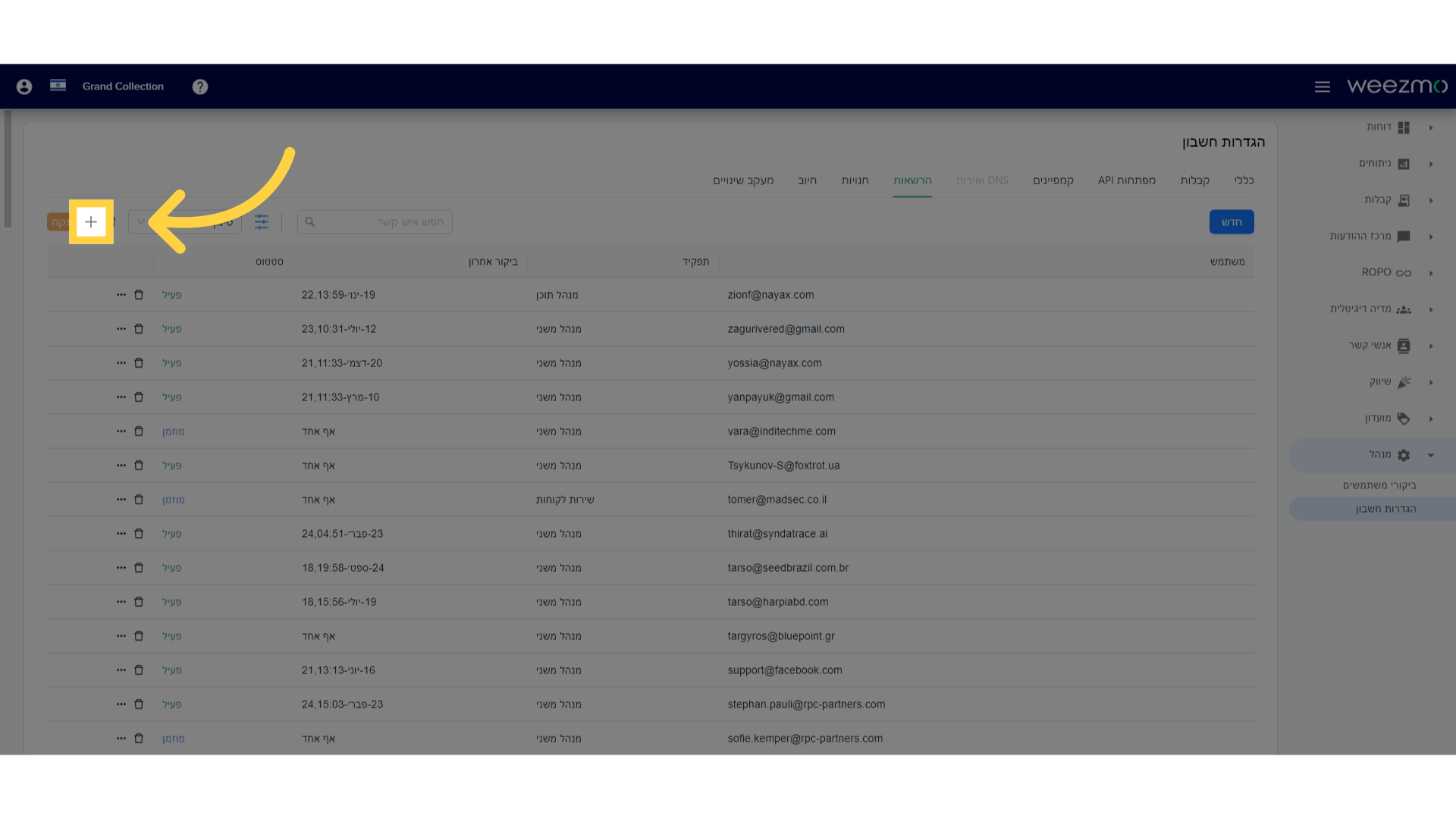The height and width of the screenshot is (819, 1456).
Task: Delete user zionf@nayax.com with trash icon
Action: coord(139,294)
